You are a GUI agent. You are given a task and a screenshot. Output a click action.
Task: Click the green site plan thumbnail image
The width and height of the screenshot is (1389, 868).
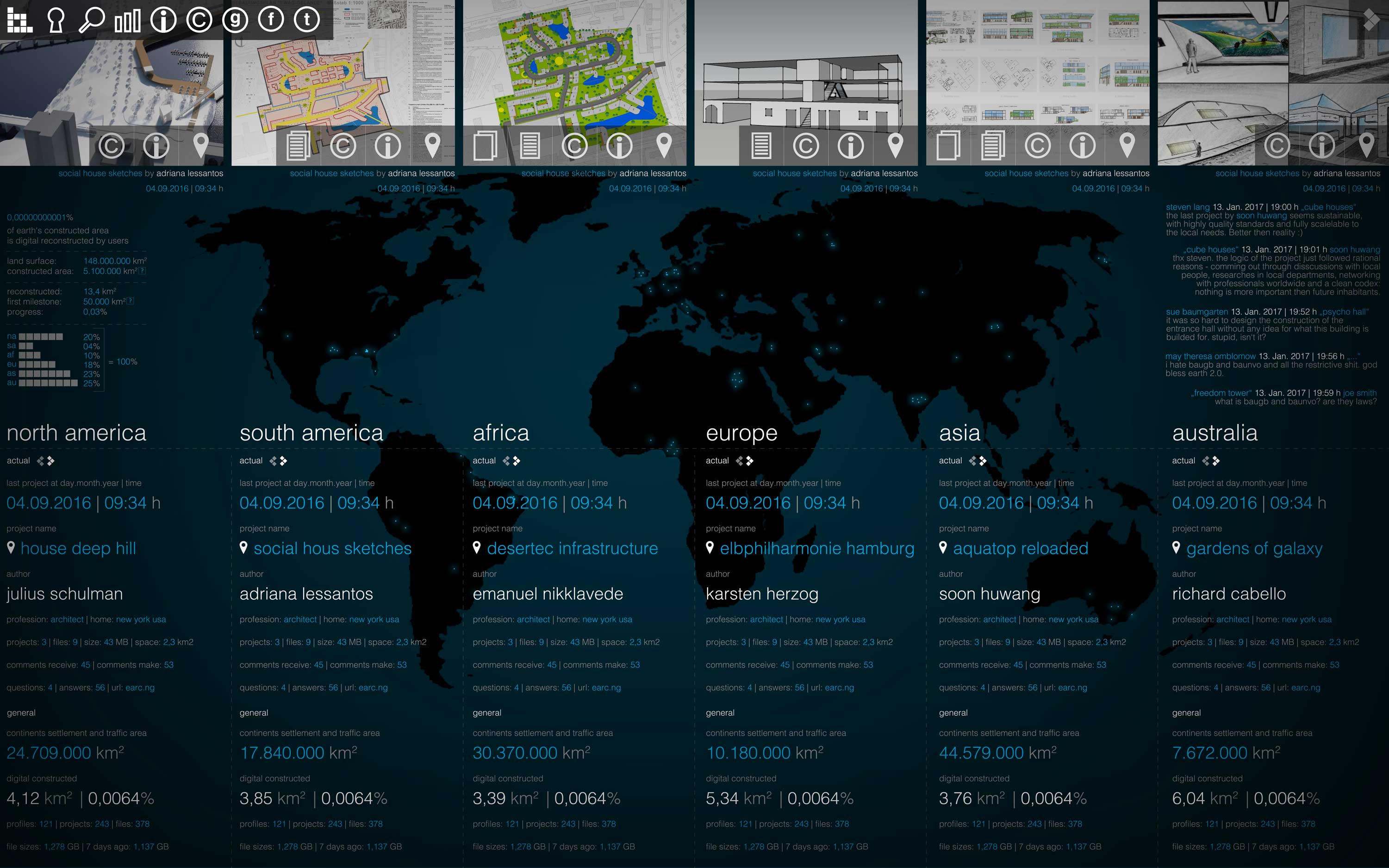(574, 63)
